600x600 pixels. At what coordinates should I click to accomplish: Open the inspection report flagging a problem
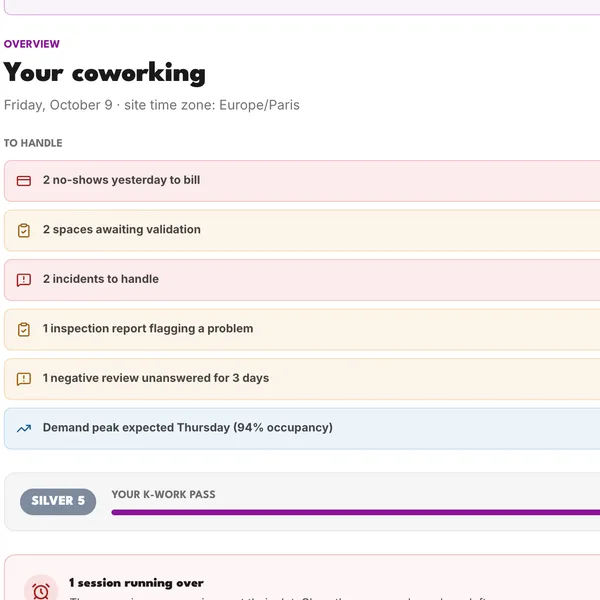302,329
